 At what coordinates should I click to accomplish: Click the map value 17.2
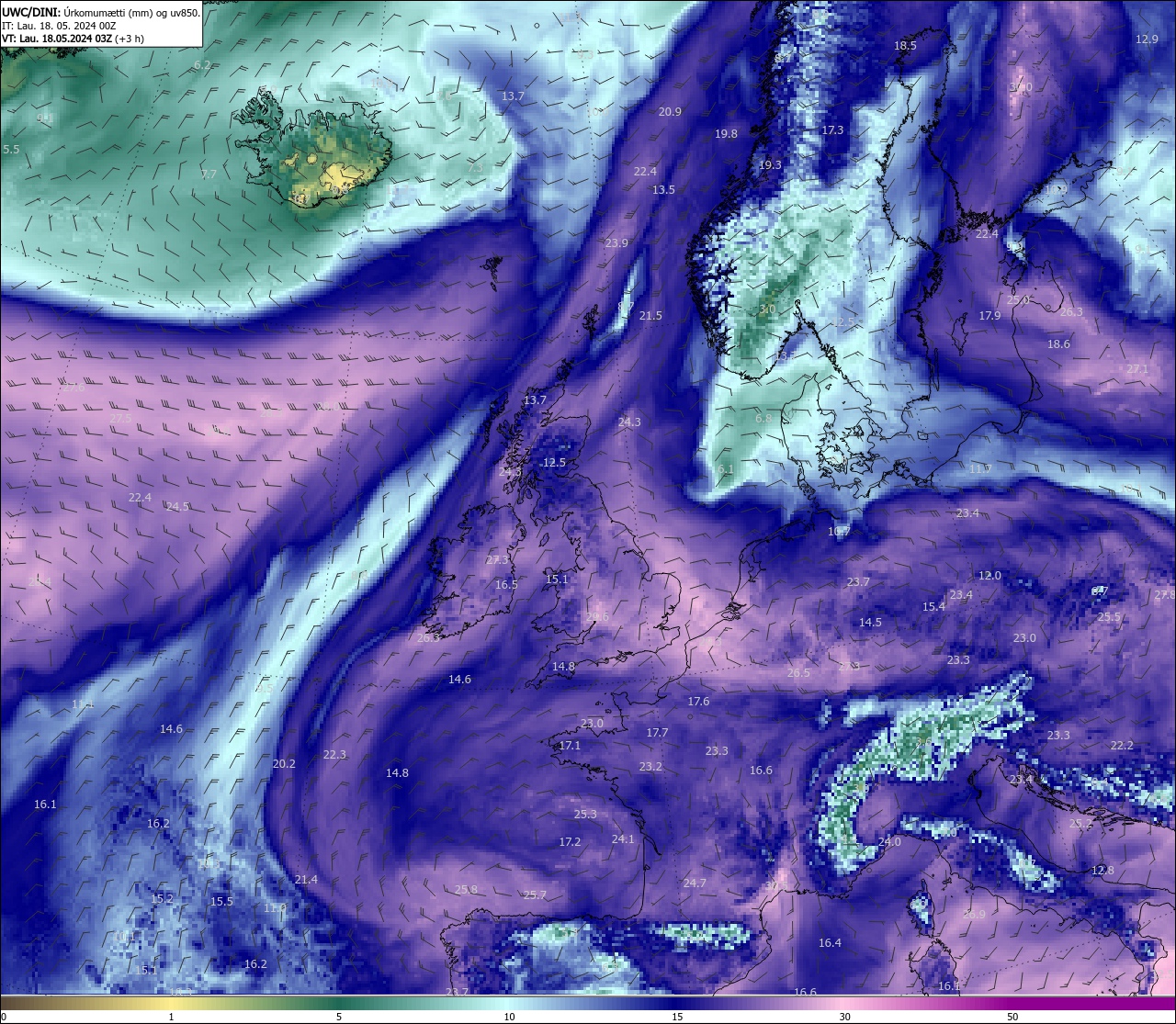coord(570,842)
